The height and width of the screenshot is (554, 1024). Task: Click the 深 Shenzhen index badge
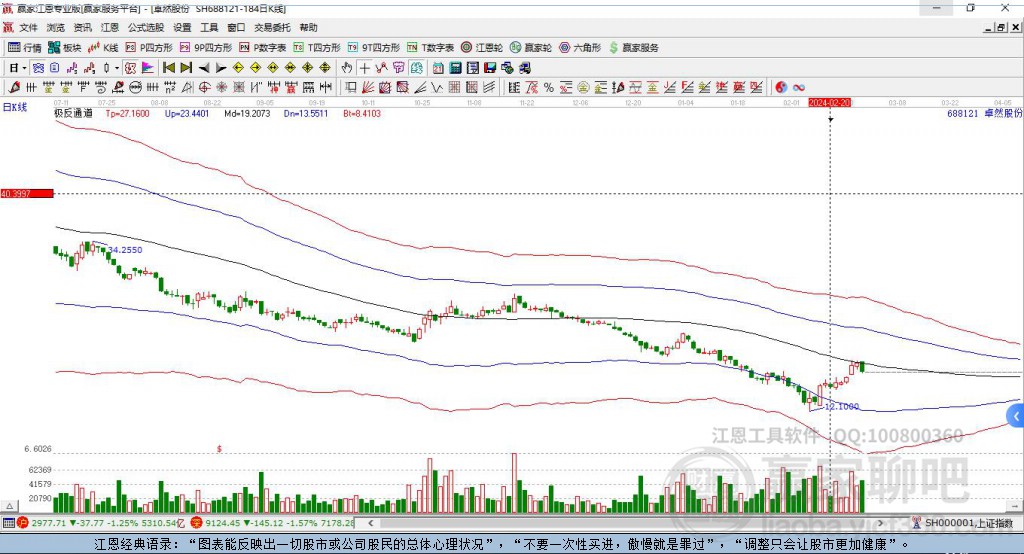(x=197, y=523)
